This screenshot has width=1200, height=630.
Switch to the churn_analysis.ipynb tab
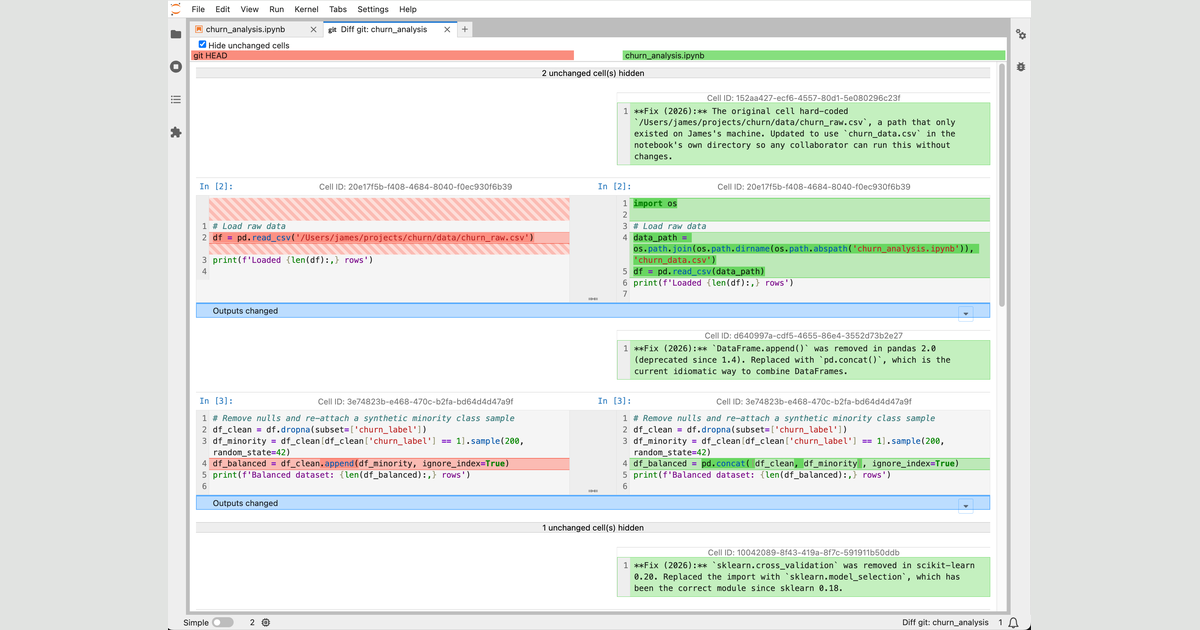click(255, 29)
